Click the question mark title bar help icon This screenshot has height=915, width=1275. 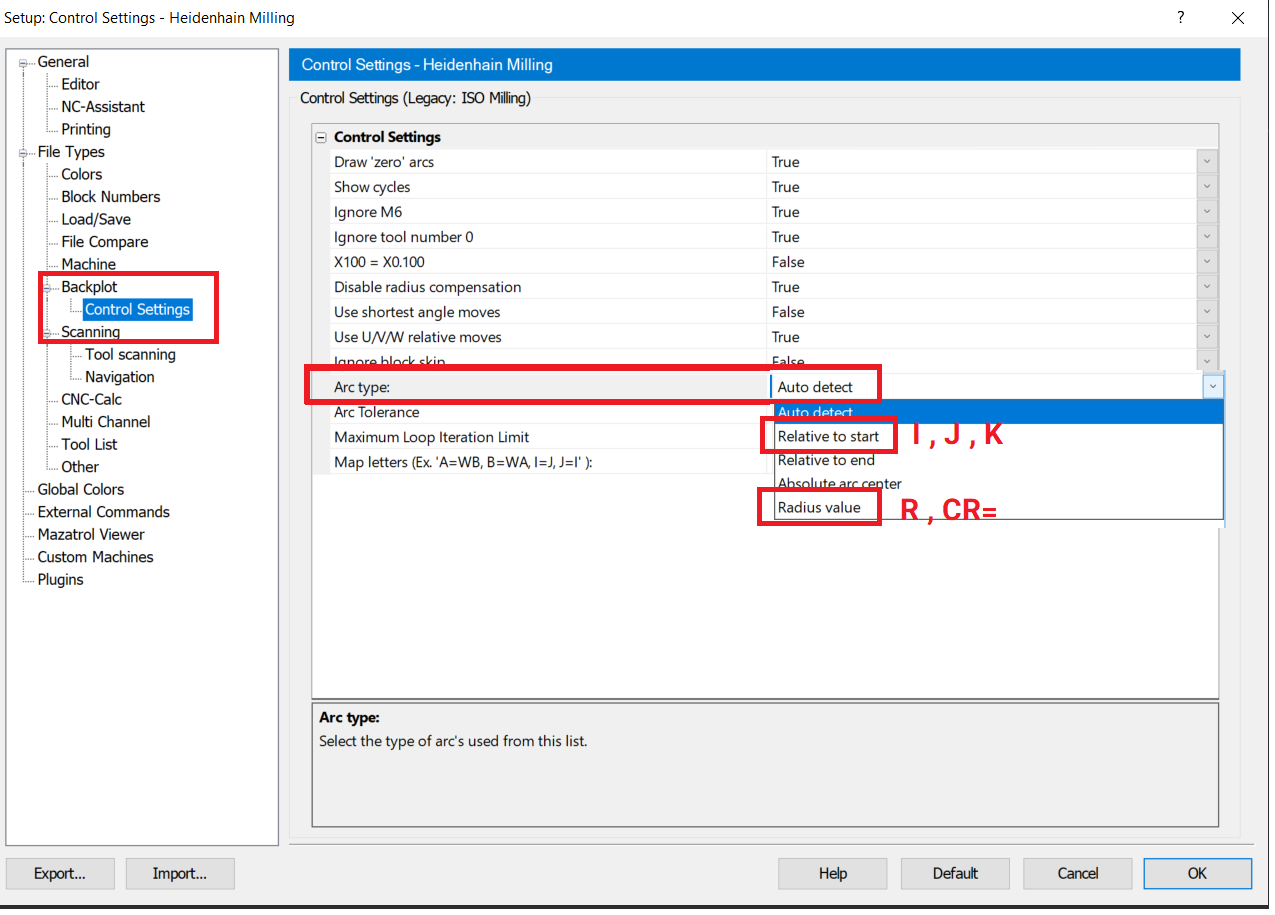[1181, 17]
